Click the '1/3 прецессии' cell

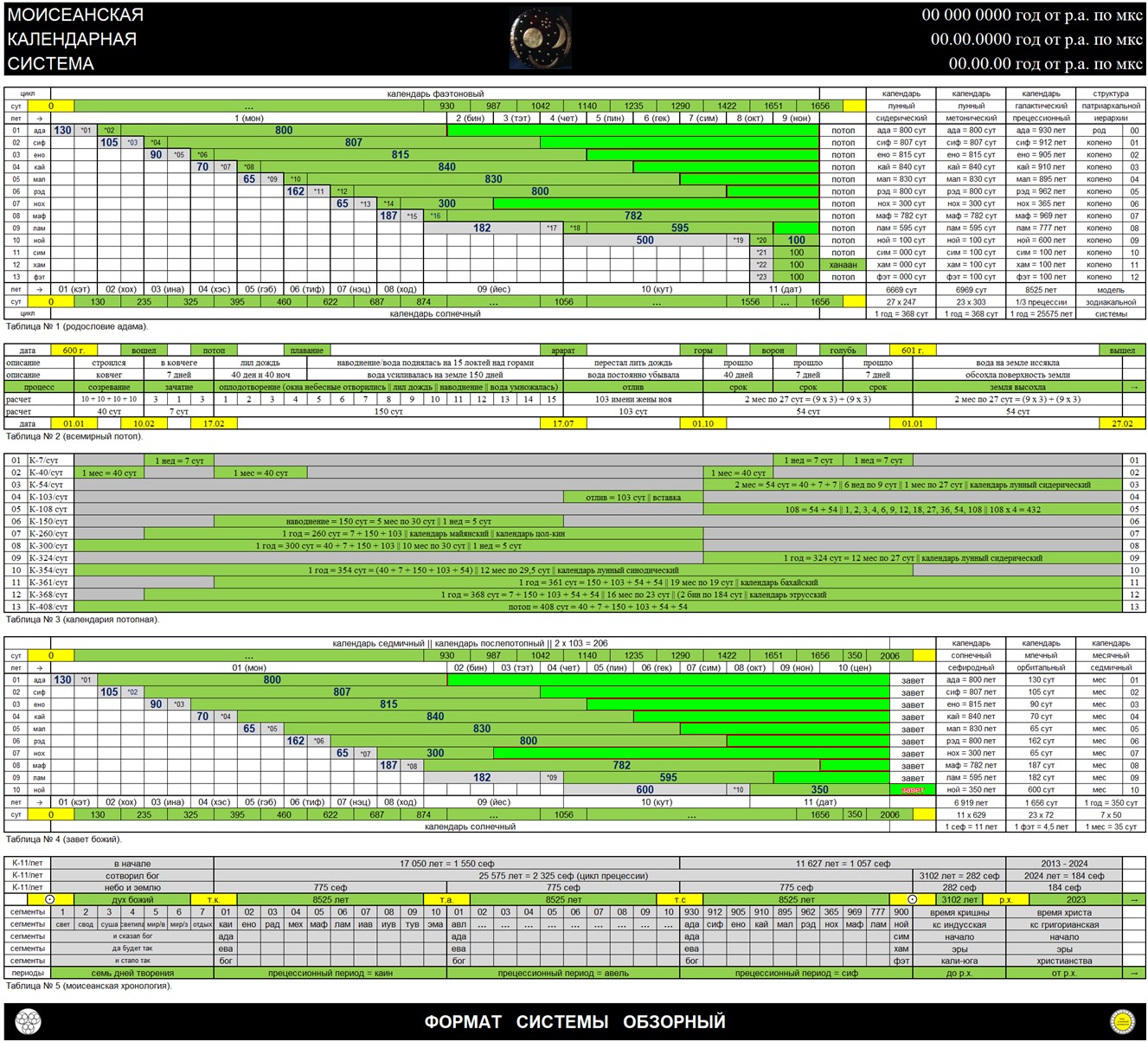[x=1041, y=302]
